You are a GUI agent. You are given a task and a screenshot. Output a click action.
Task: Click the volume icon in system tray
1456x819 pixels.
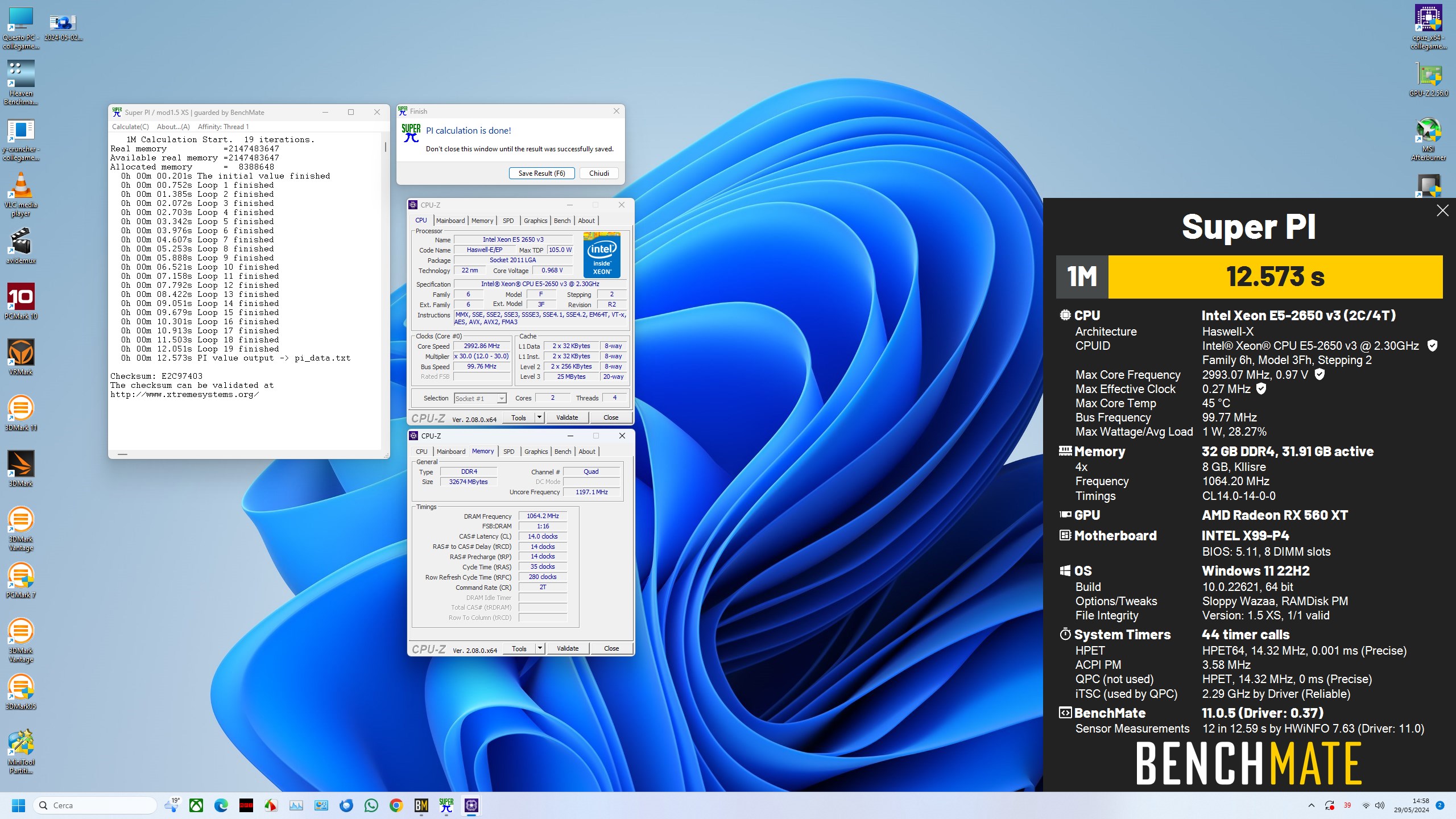(1380, 805)
